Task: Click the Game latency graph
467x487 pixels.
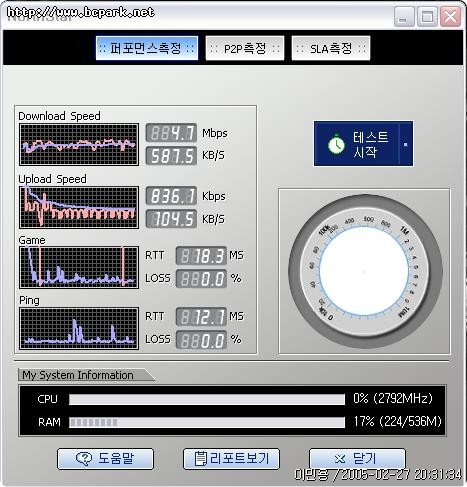Action: (79, 267)
